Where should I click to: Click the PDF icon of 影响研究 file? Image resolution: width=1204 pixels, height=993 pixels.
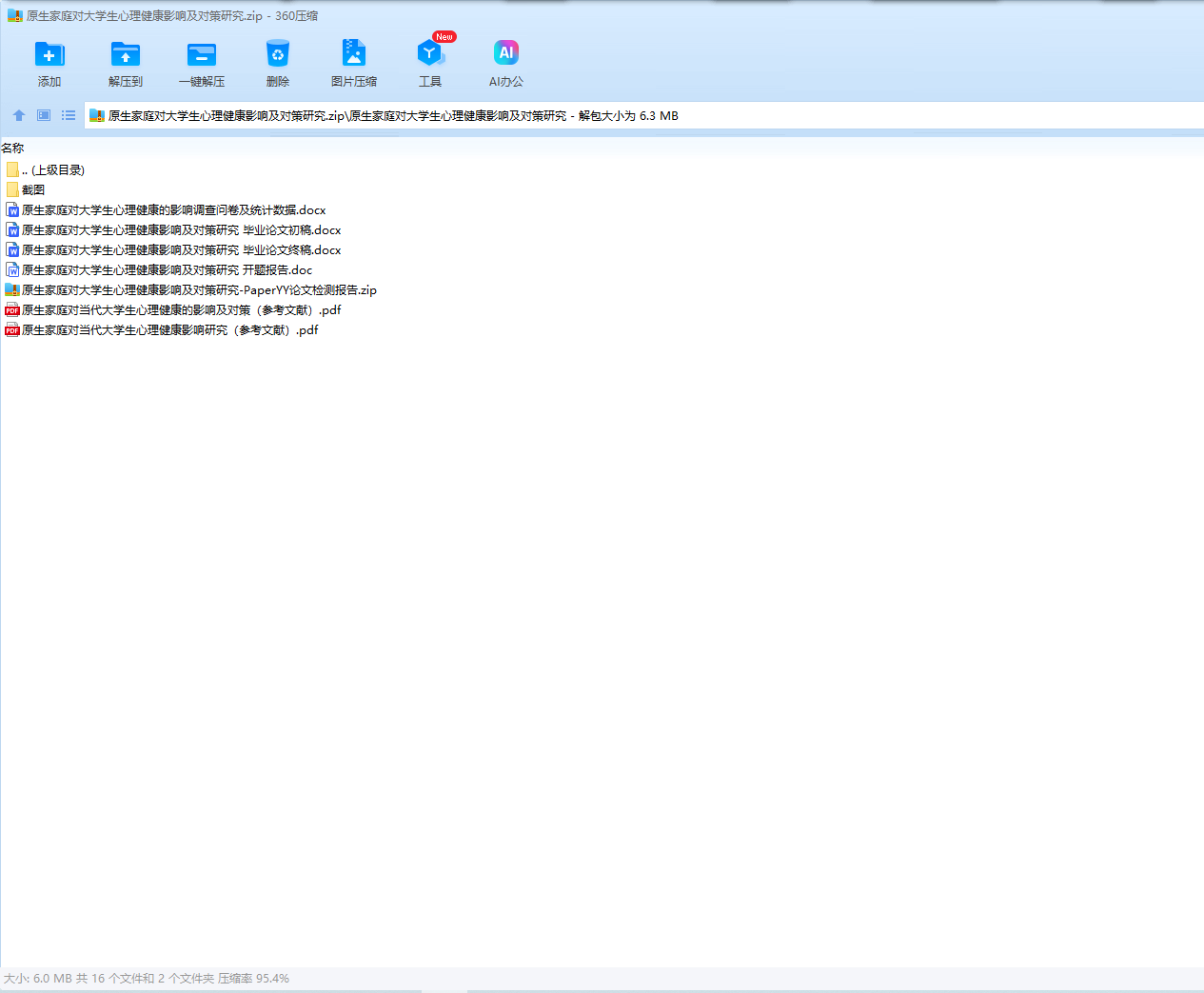(x=12, y=329)
